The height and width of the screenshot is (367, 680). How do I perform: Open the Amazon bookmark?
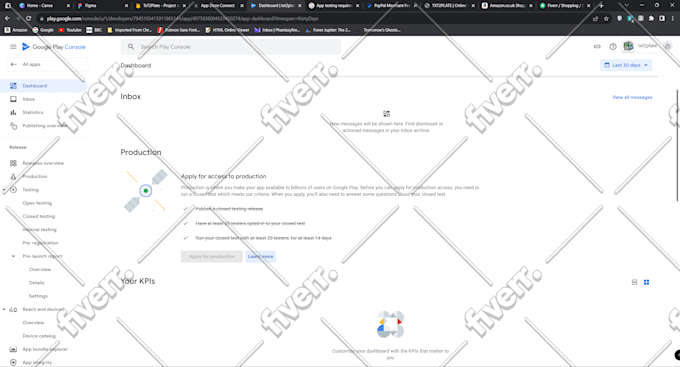tap(16, 30)
